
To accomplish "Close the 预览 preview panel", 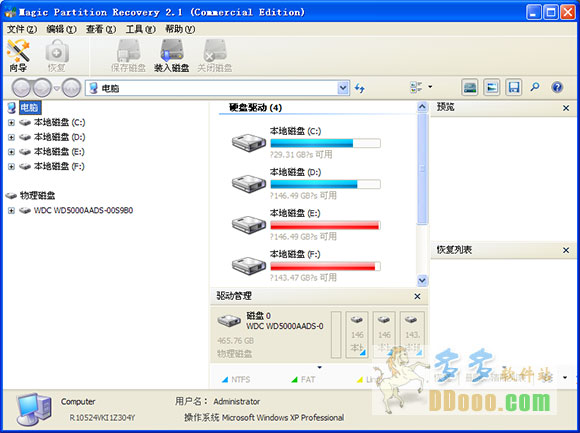I will point(566,108).
